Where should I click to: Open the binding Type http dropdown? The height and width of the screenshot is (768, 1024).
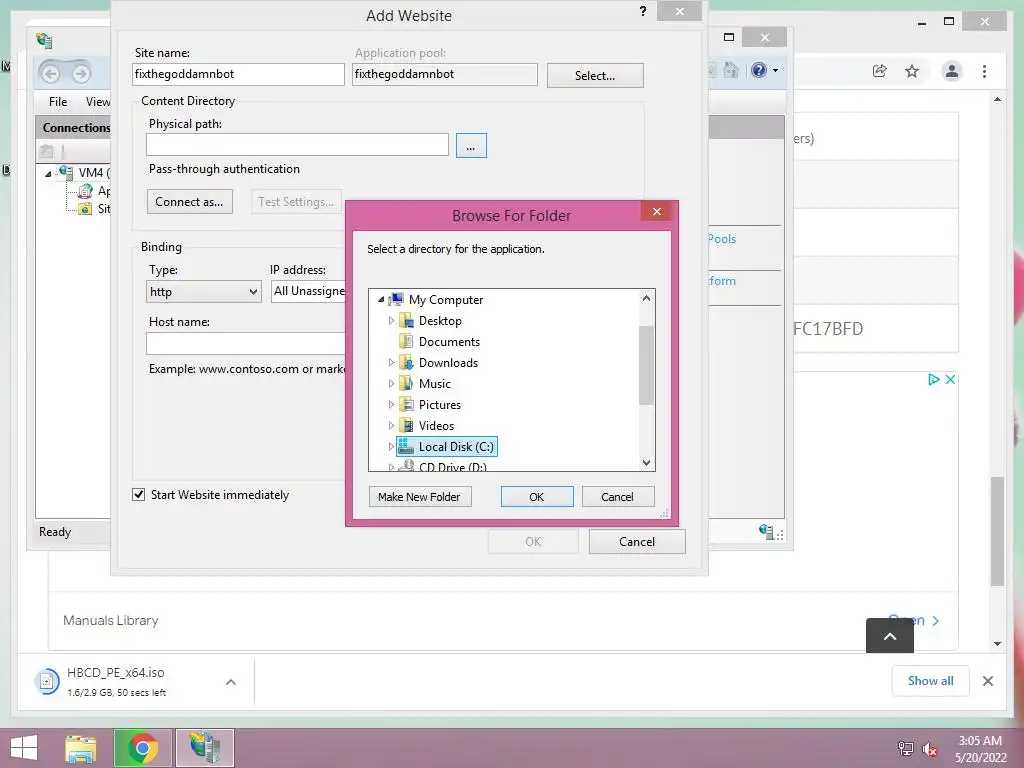point(204,291)
